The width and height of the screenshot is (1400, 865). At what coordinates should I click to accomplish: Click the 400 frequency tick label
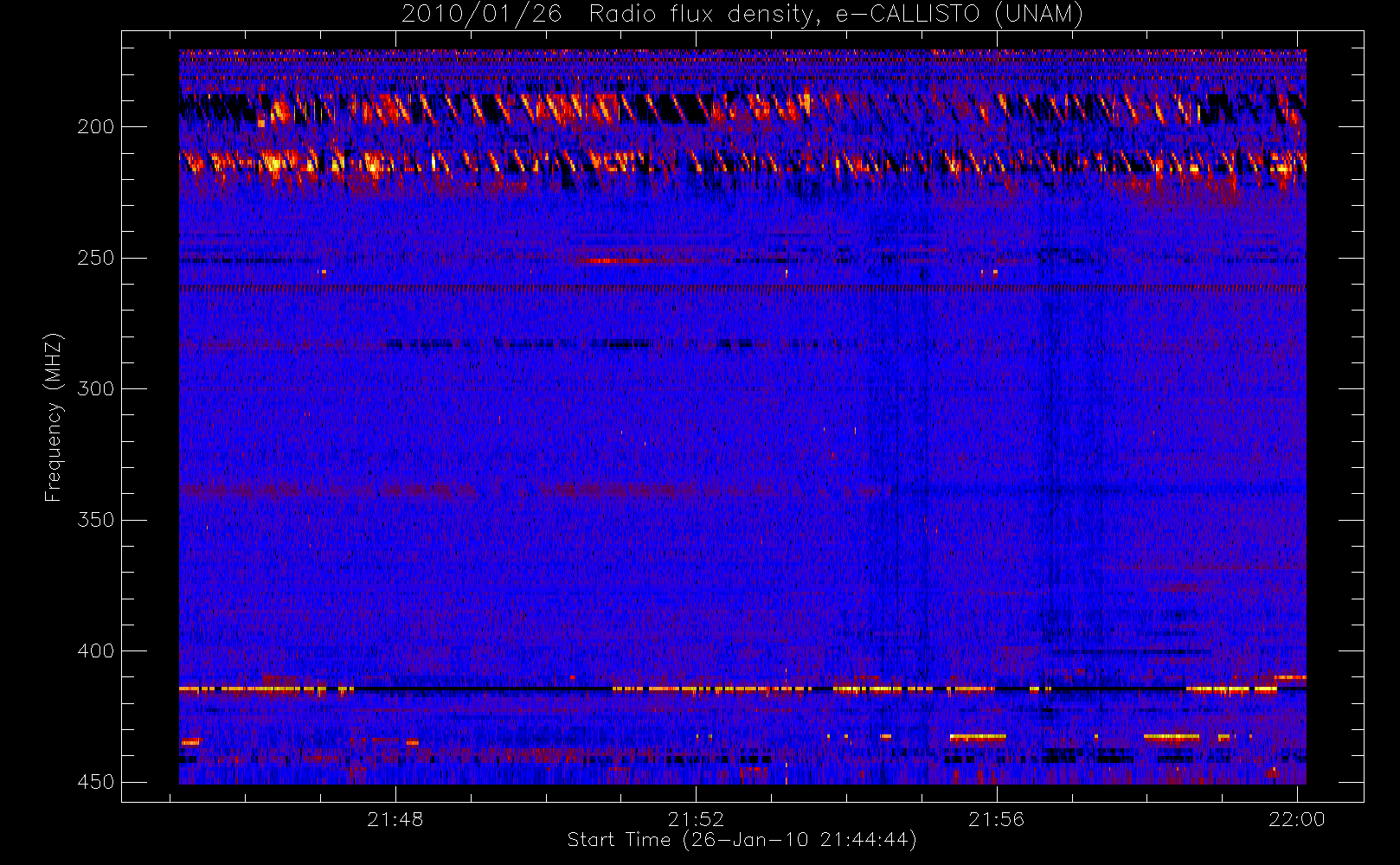95,651
